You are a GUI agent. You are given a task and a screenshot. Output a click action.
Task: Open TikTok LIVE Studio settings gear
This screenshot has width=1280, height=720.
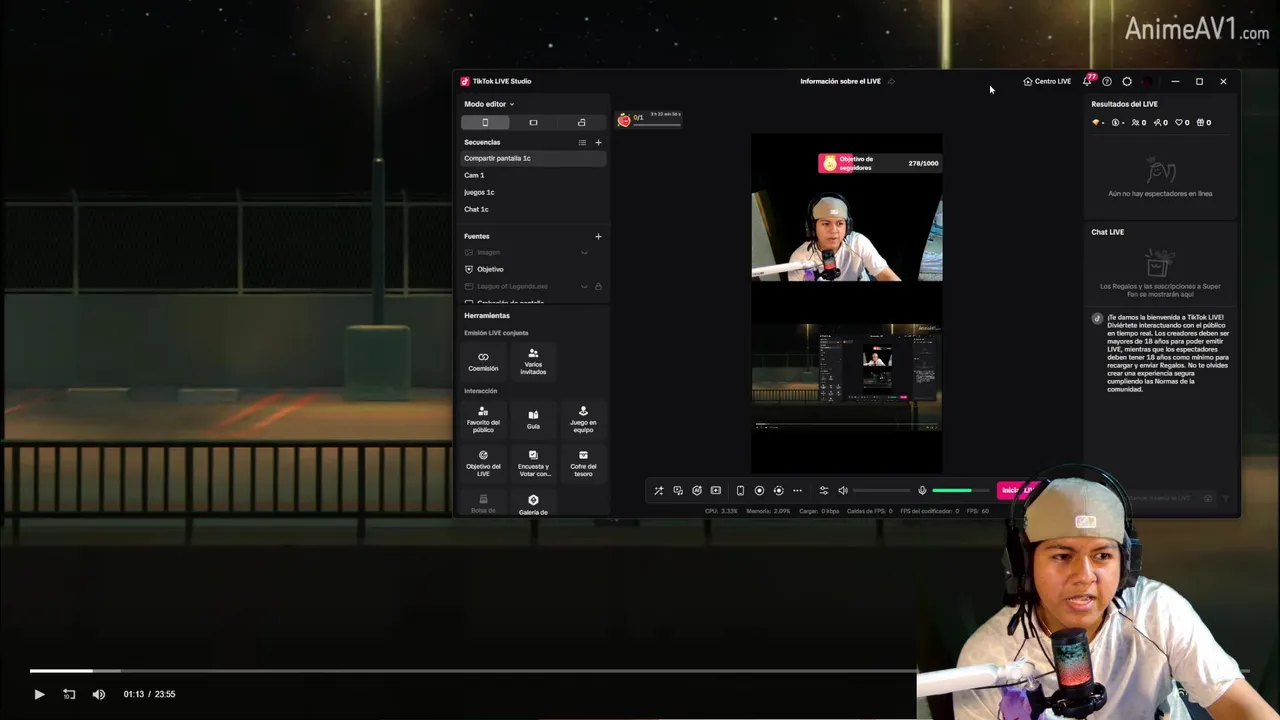(1127, 81)
